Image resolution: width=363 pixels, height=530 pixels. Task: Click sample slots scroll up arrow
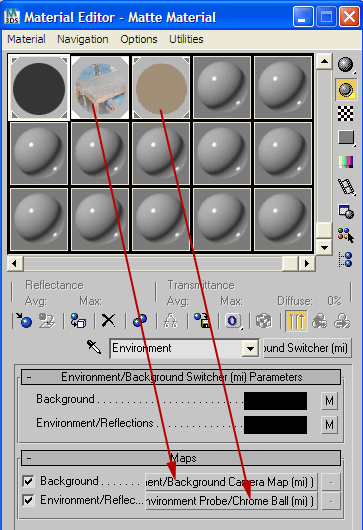click(x=324, y=62)
